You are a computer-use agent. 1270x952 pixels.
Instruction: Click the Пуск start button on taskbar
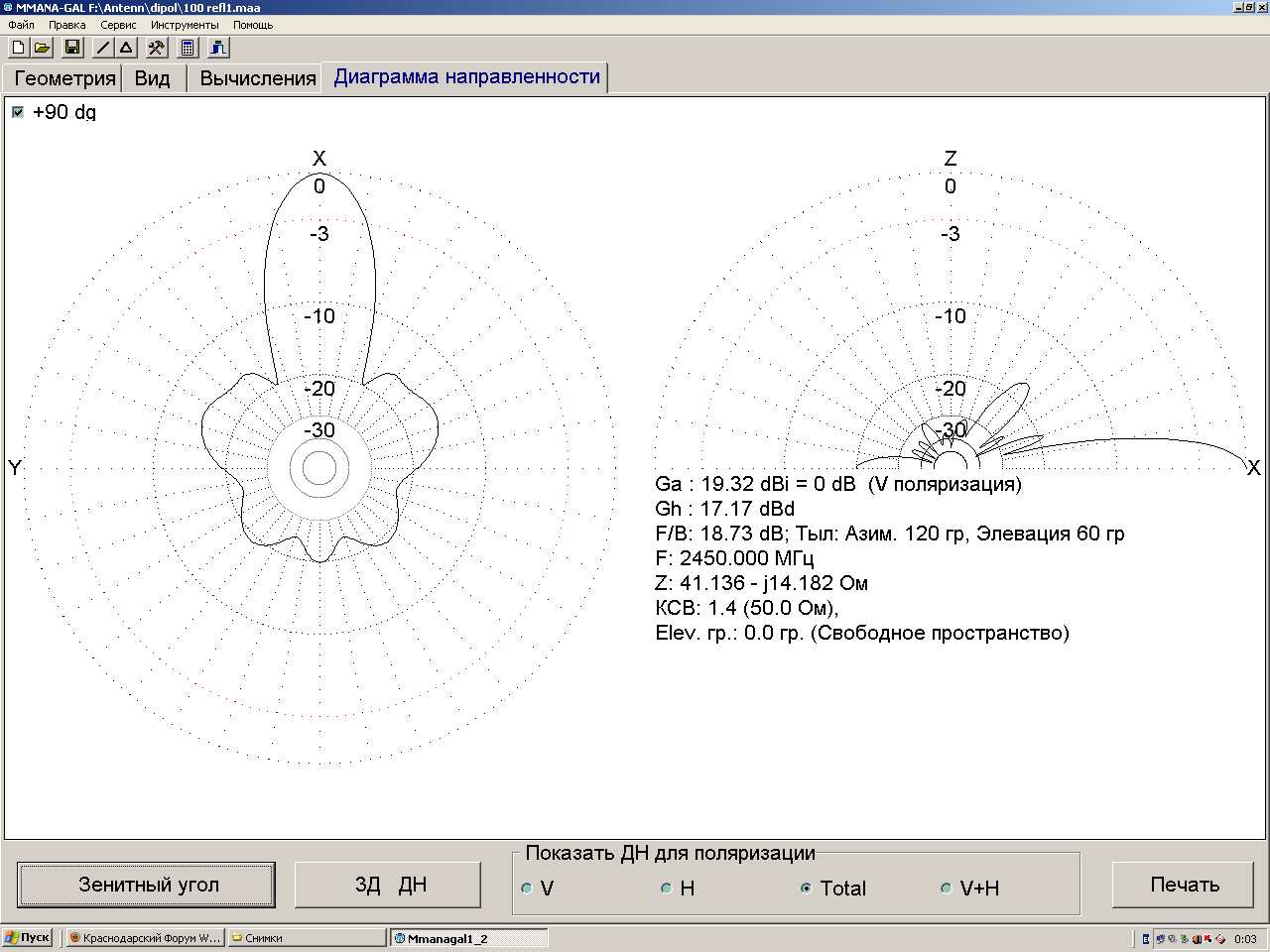pyautogui.click(x=28, y=937)
